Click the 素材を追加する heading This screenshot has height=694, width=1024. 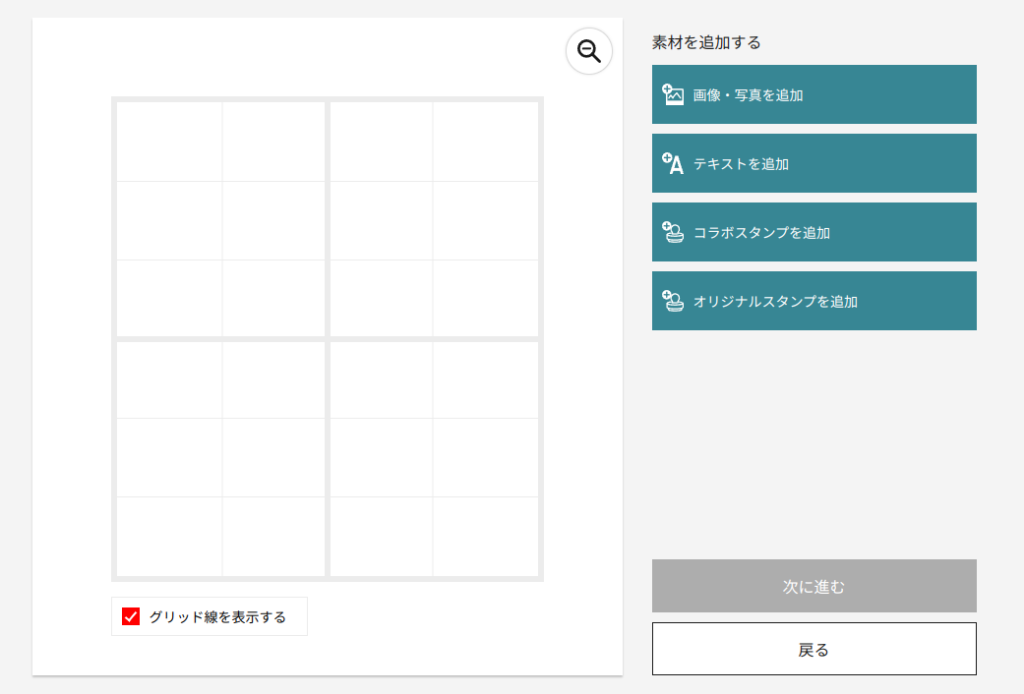tap(706, 42)
